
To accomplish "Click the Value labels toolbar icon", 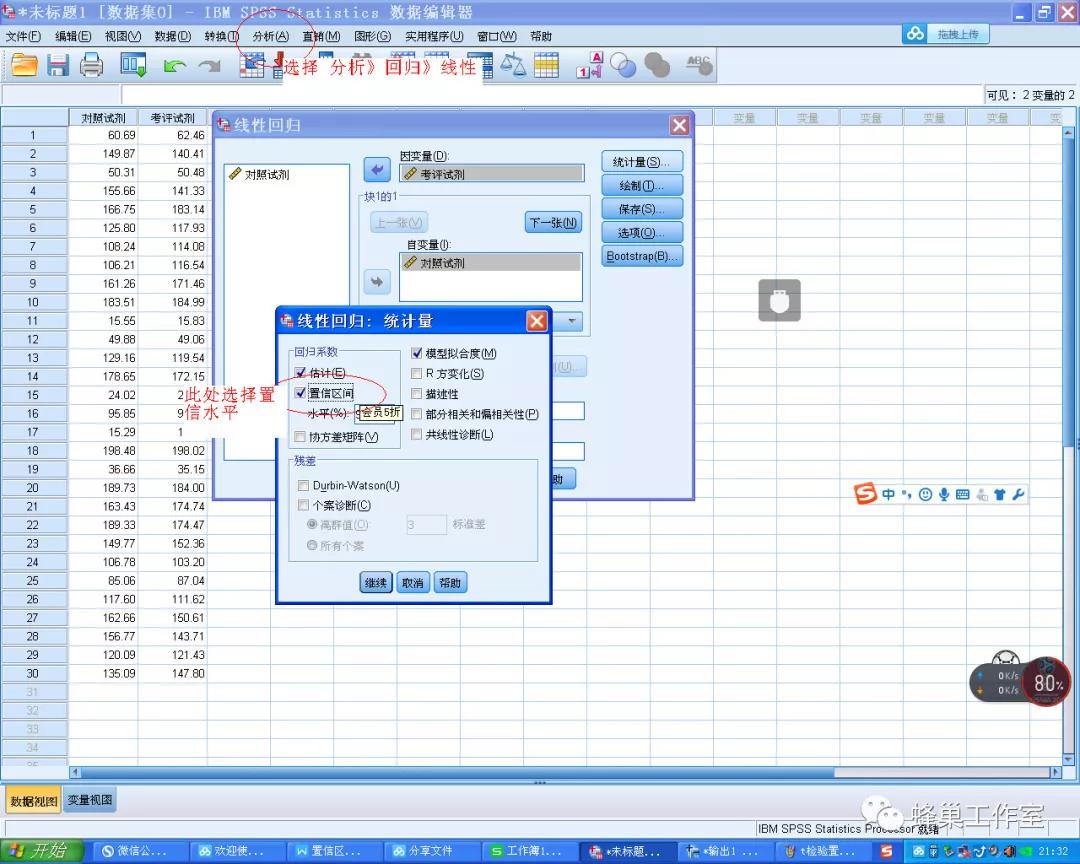I will click(590, 67).
